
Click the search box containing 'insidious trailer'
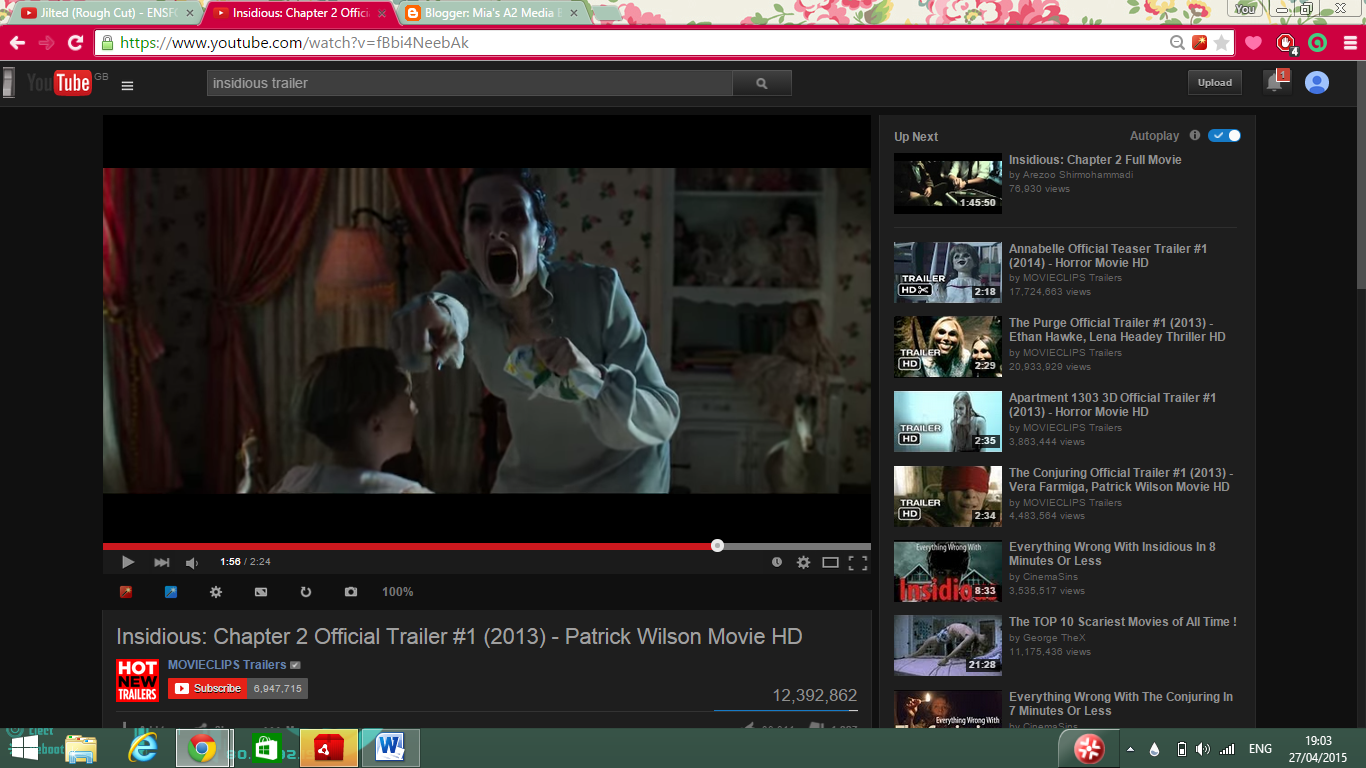click(x=470, y=83)
